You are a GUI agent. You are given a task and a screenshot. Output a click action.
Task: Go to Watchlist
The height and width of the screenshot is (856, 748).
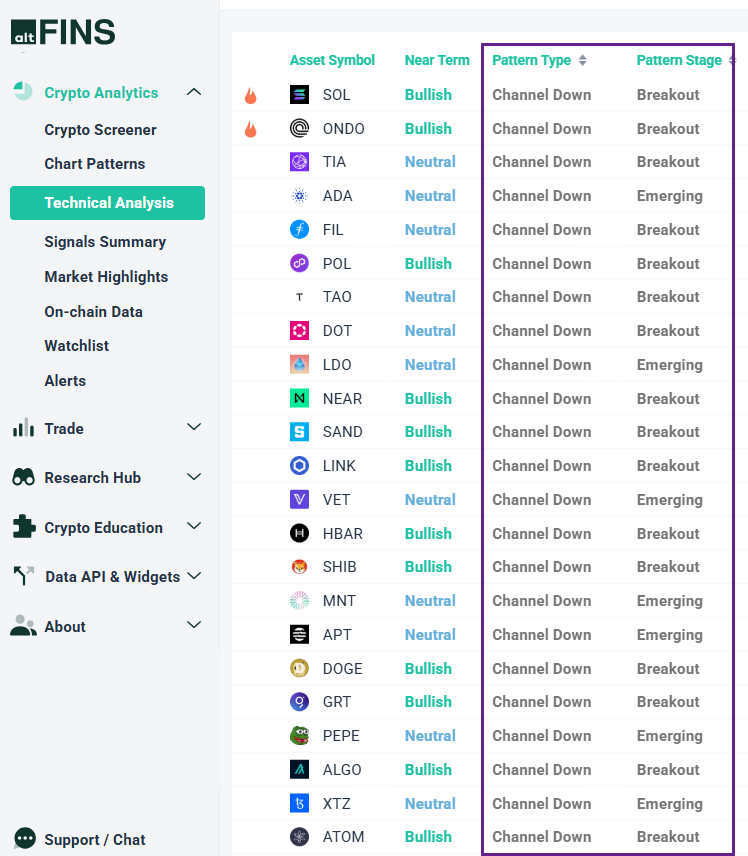coord(76,346)
